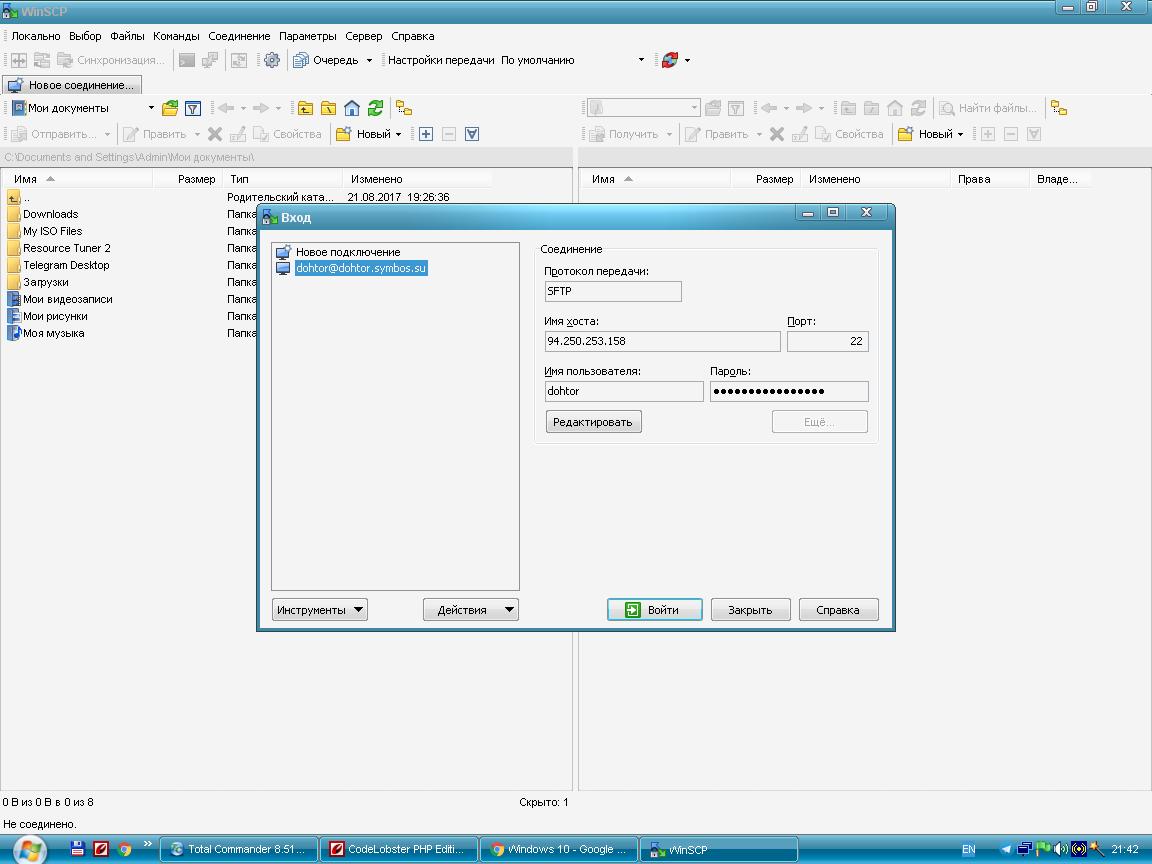The width and height of the screenshot is (1152, 864).
Task: Open the Команды menu
Action: coord(176,36)
